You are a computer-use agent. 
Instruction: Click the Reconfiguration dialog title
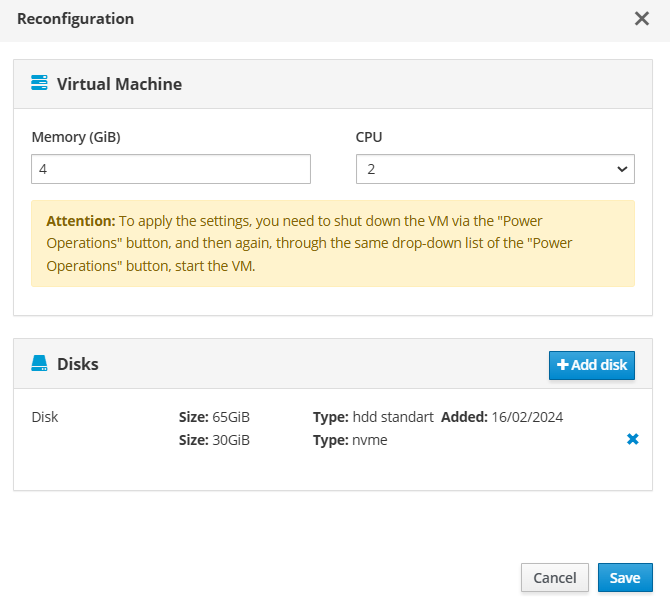(x=75, y=19)
